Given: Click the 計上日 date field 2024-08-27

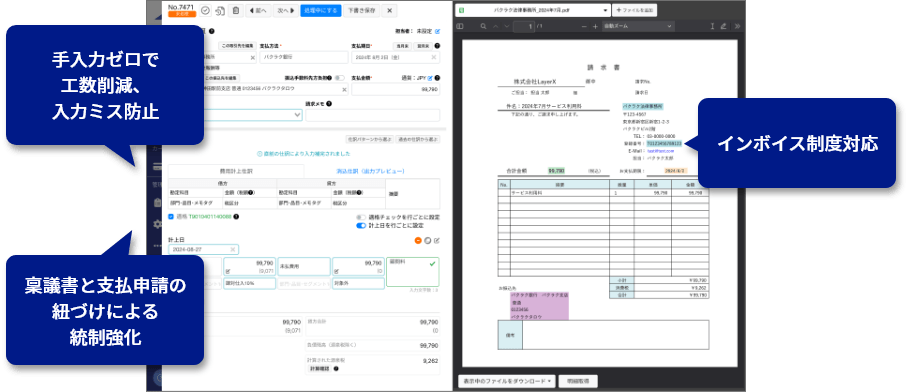Looking at the screenshot, I should [x=203, y=250].
